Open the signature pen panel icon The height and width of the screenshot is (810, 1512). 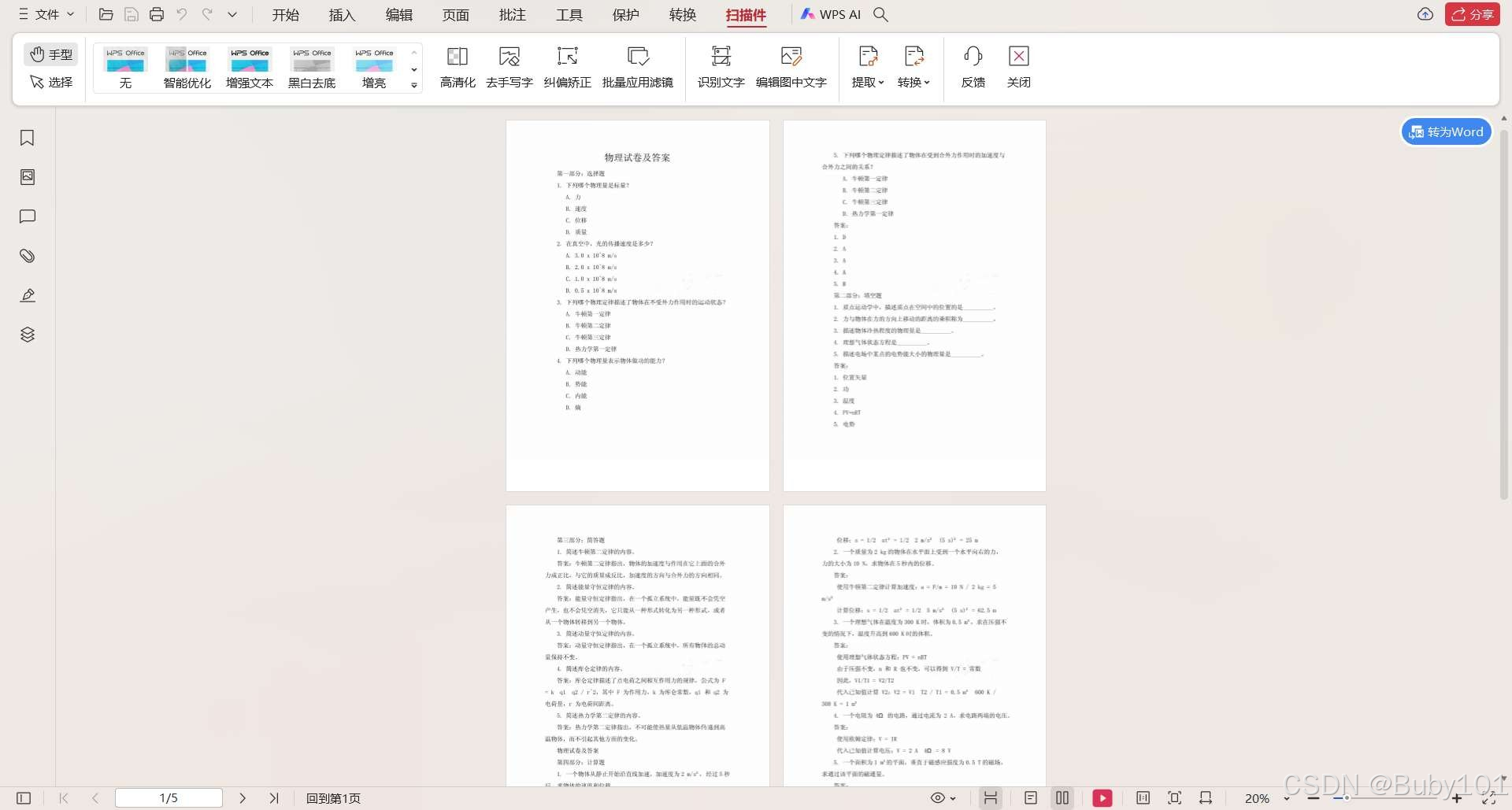(x=28, y=295)
